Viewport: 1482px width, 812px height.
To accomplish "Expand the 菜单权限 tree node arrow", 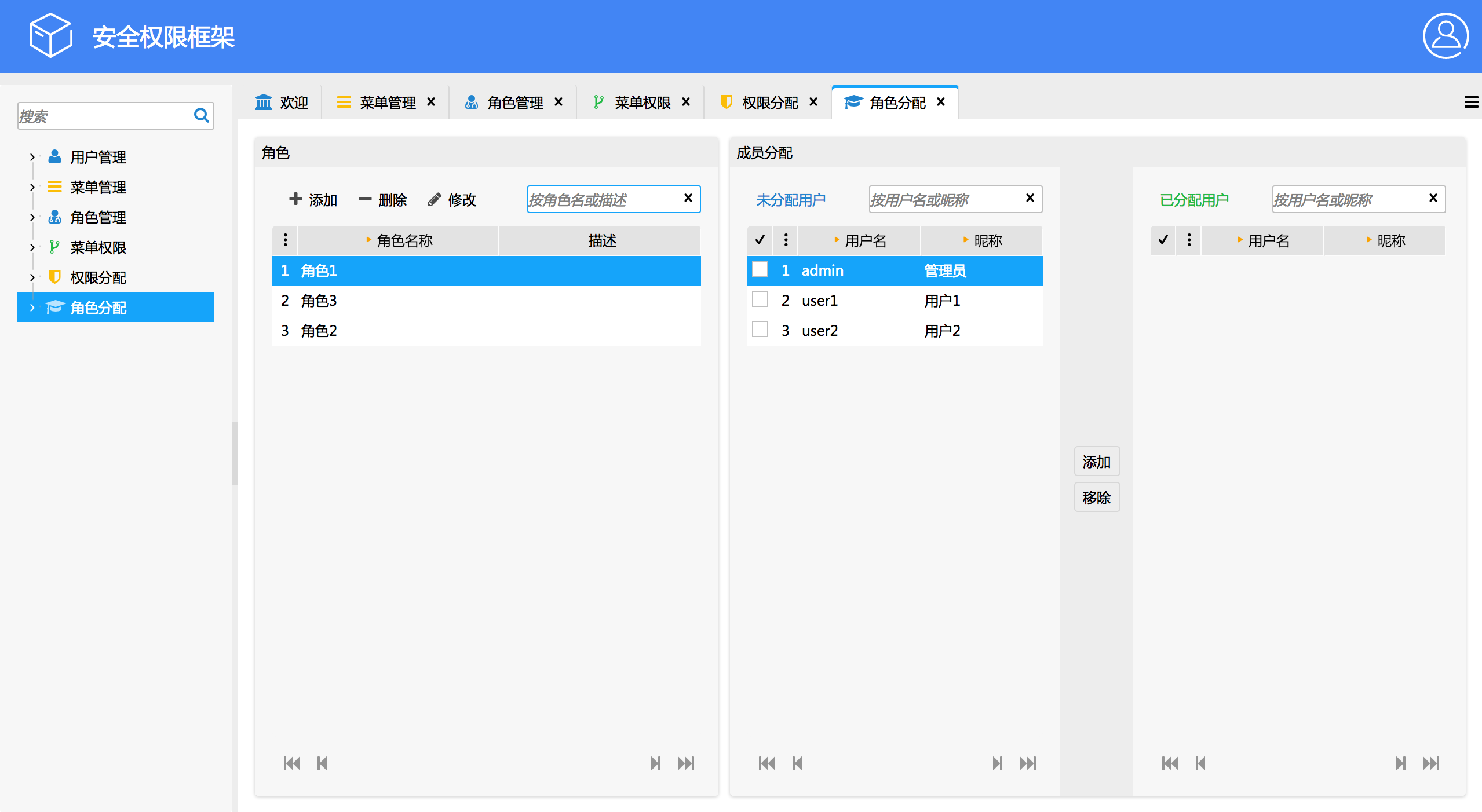I will (x=32, y=247).
